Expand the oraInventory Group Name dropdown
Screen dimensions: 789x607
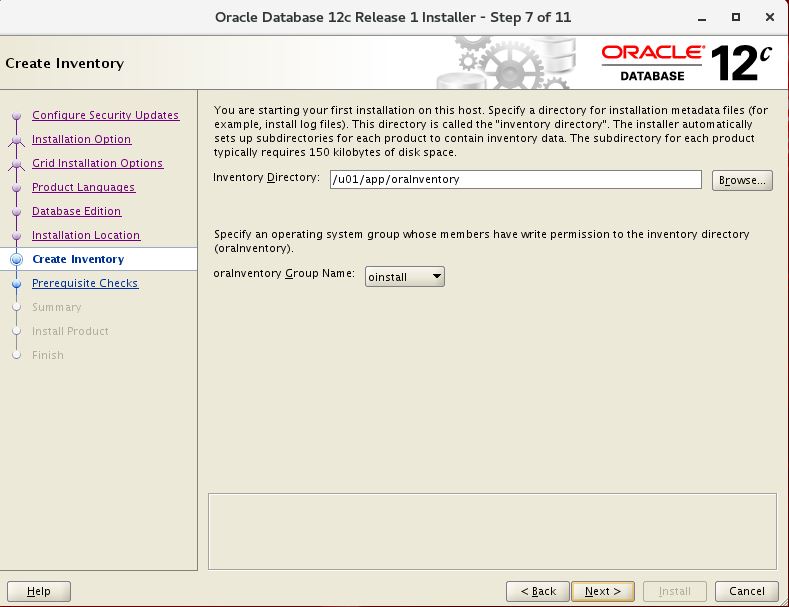[x=405, y=277]
